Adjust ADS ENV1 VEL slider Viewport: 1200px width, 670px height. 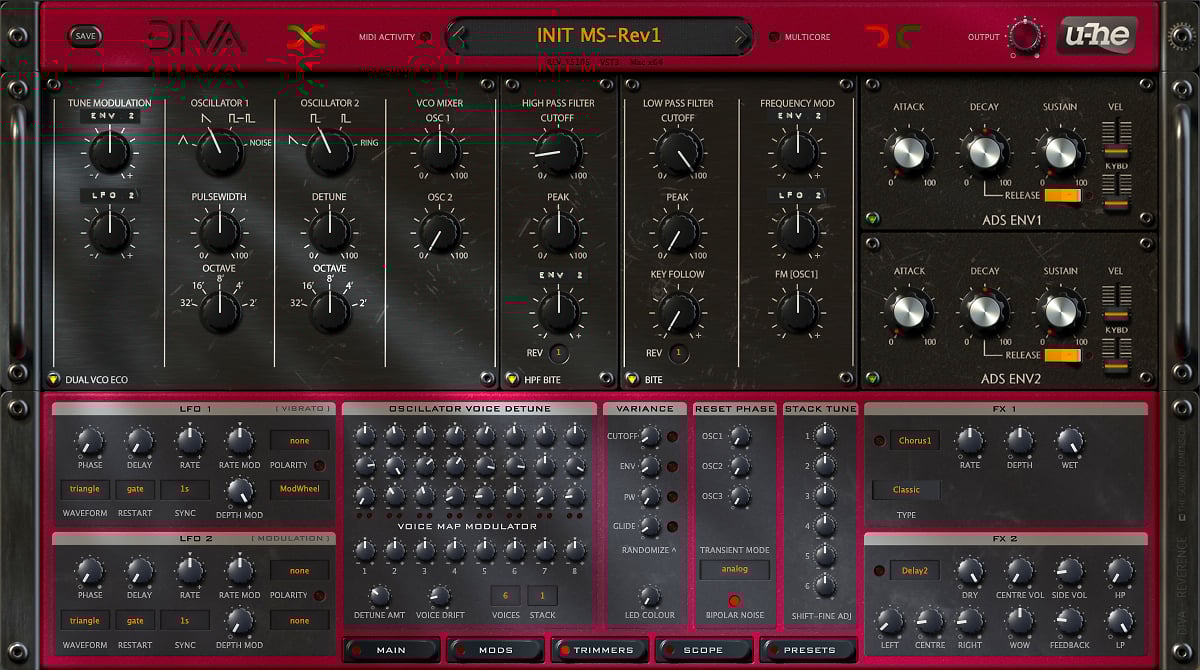tap(1116, 139)
